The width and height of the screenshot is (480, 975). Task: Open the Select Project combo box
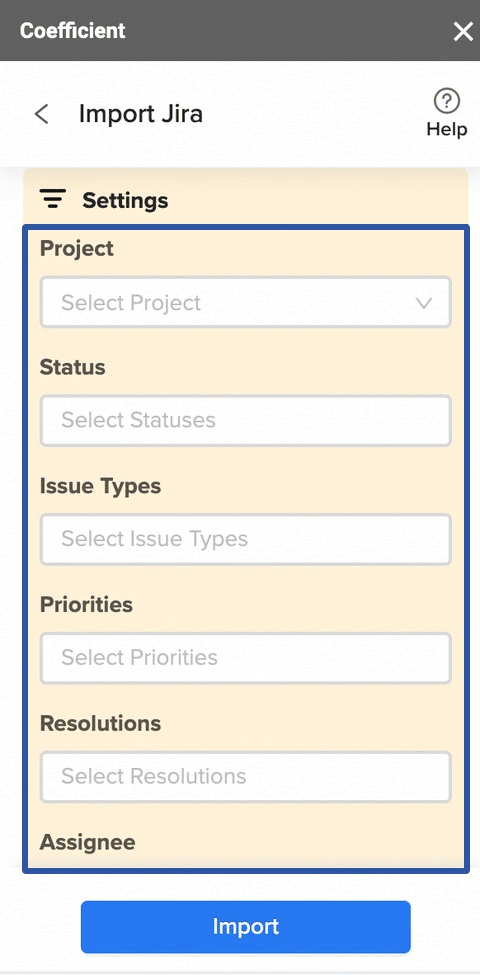tap(246, 302)
